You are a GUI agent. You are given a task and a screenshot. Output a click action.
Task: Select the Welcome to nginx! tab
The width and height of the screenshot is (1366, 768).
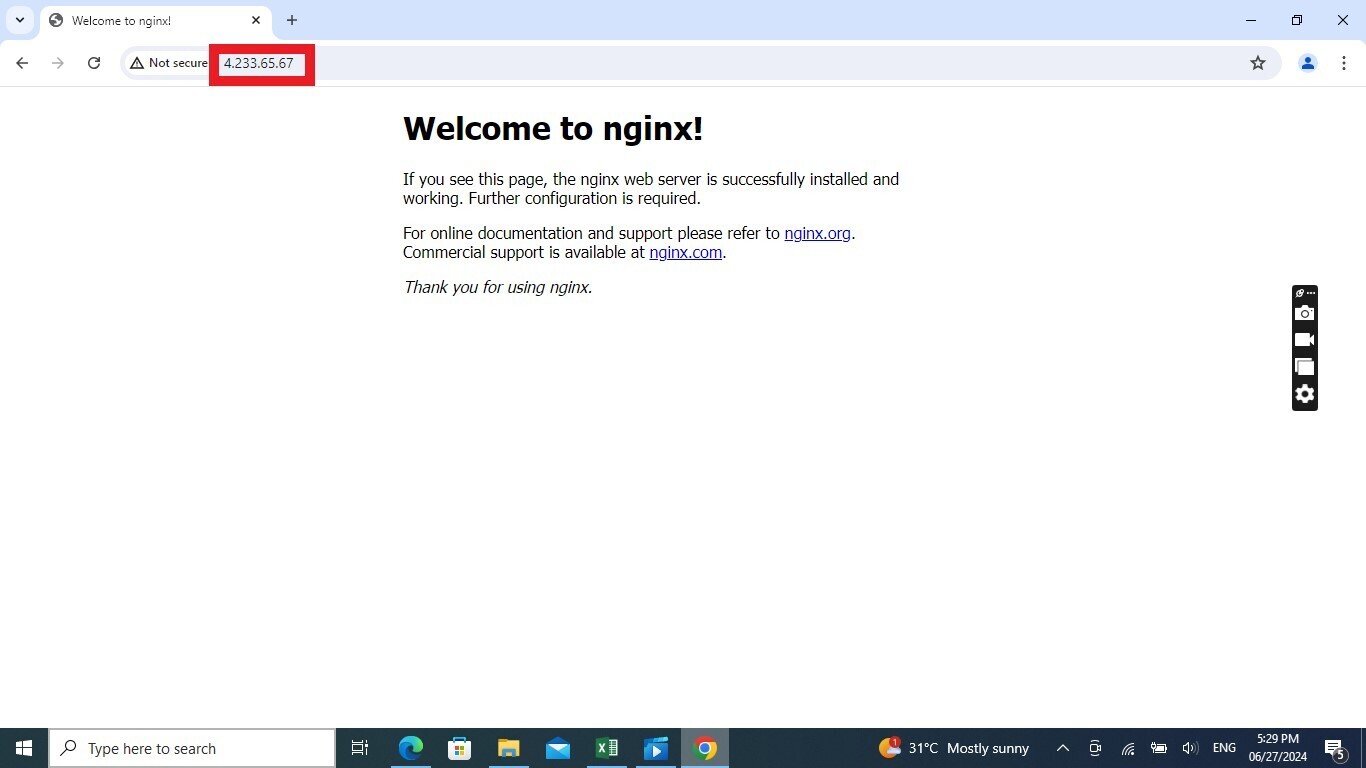(x=156, y=21)
